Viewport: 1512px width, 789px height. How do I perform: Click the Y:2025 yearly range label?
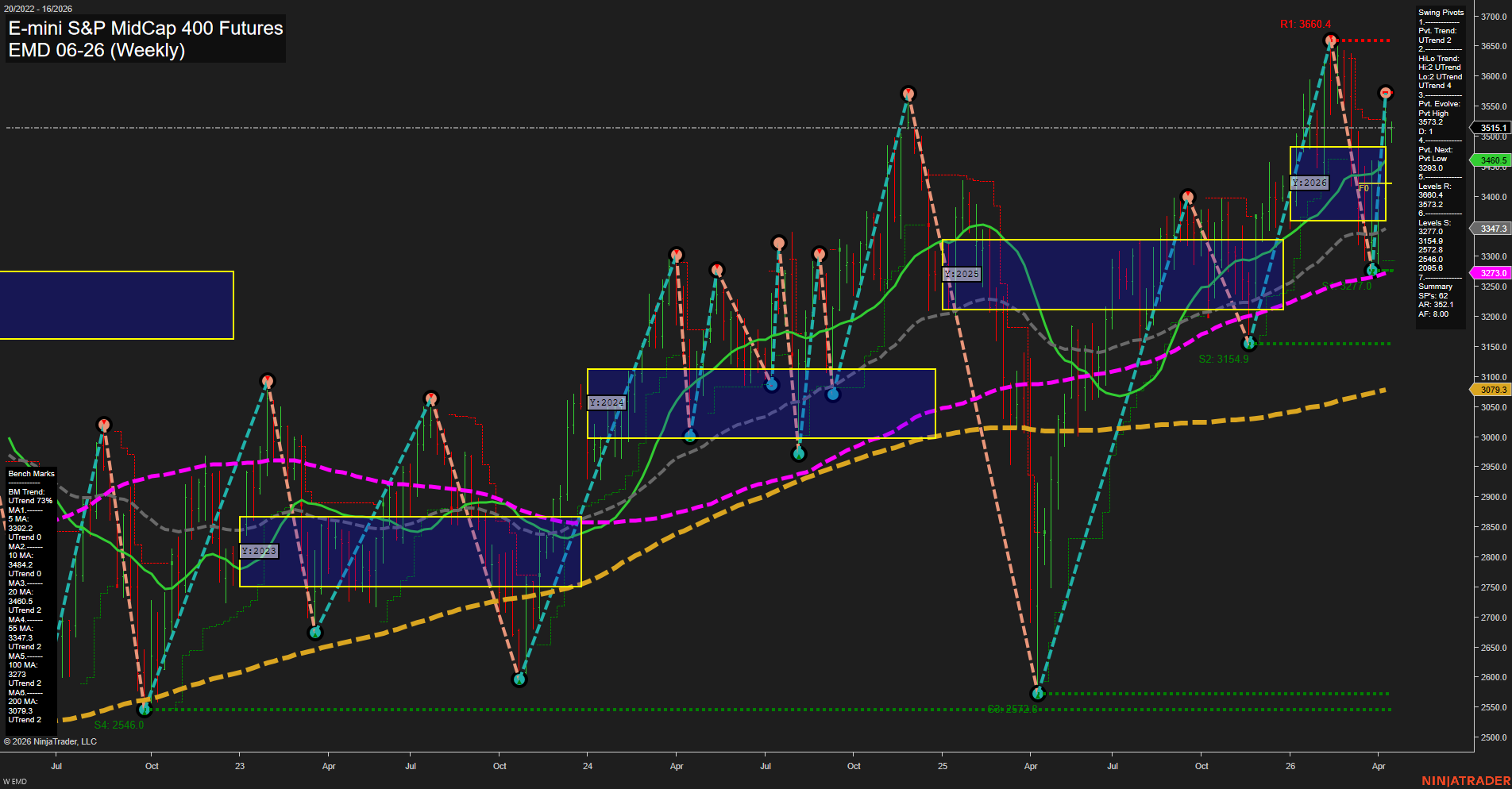[961, 274]
